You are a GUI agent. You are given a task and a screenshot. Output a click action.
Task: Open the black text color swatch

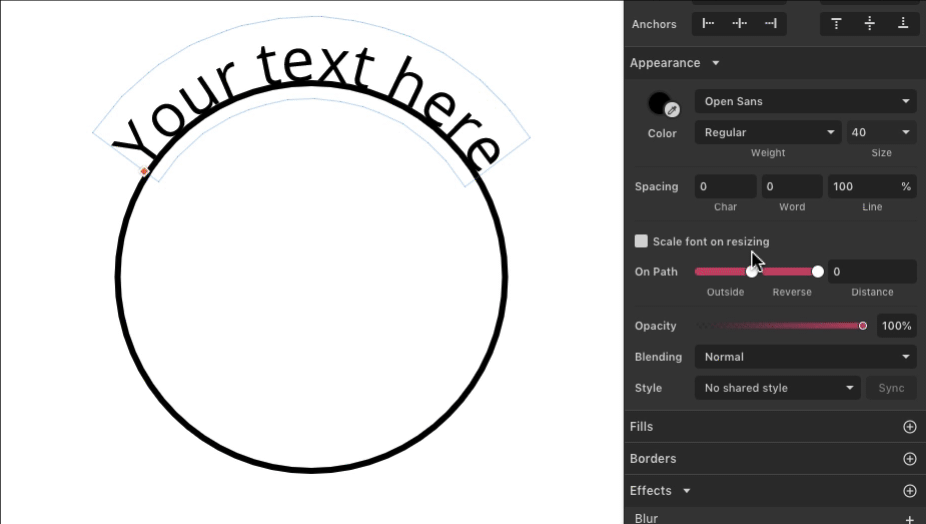659,102
